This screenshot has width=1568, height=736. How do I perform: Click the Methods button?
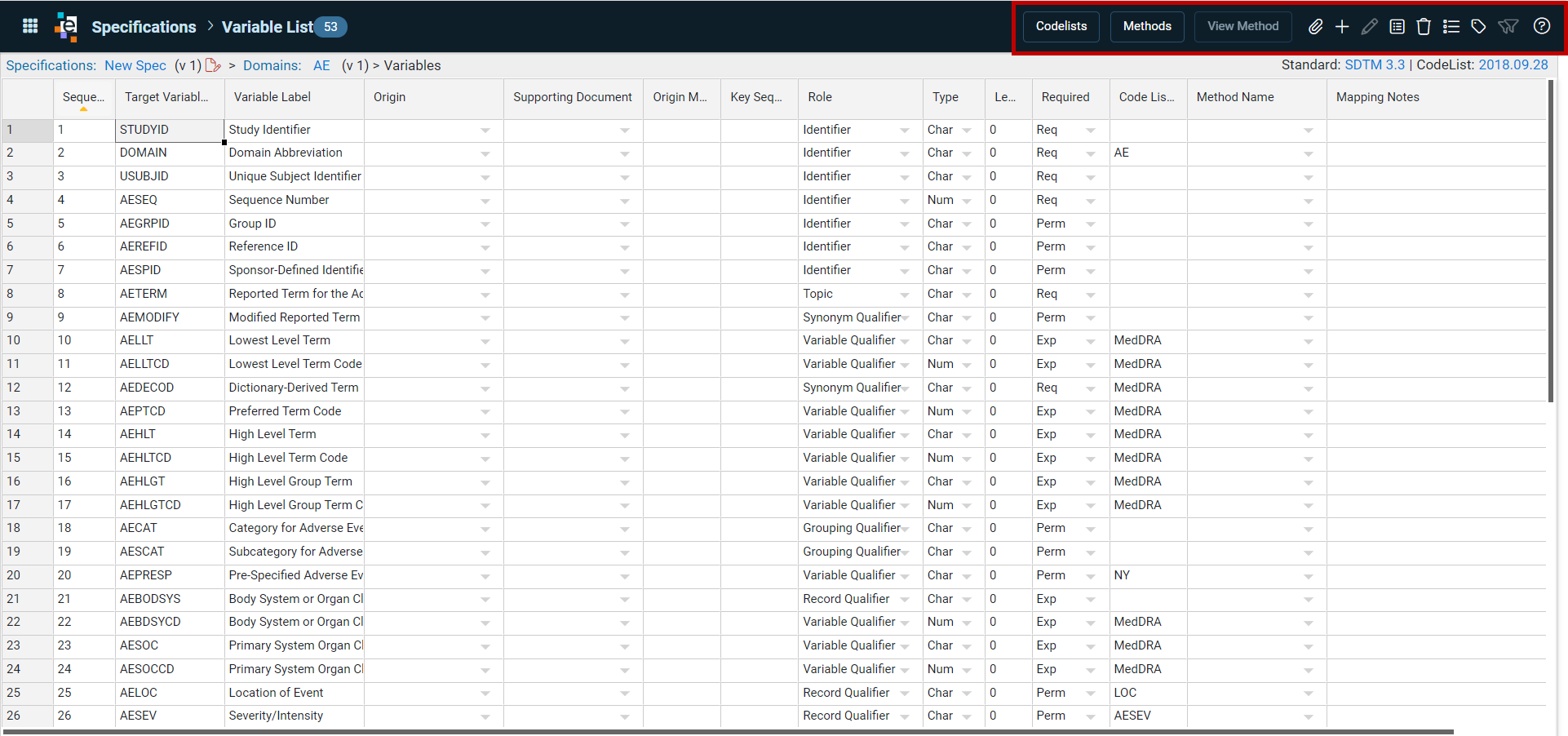coord(1147,26)
